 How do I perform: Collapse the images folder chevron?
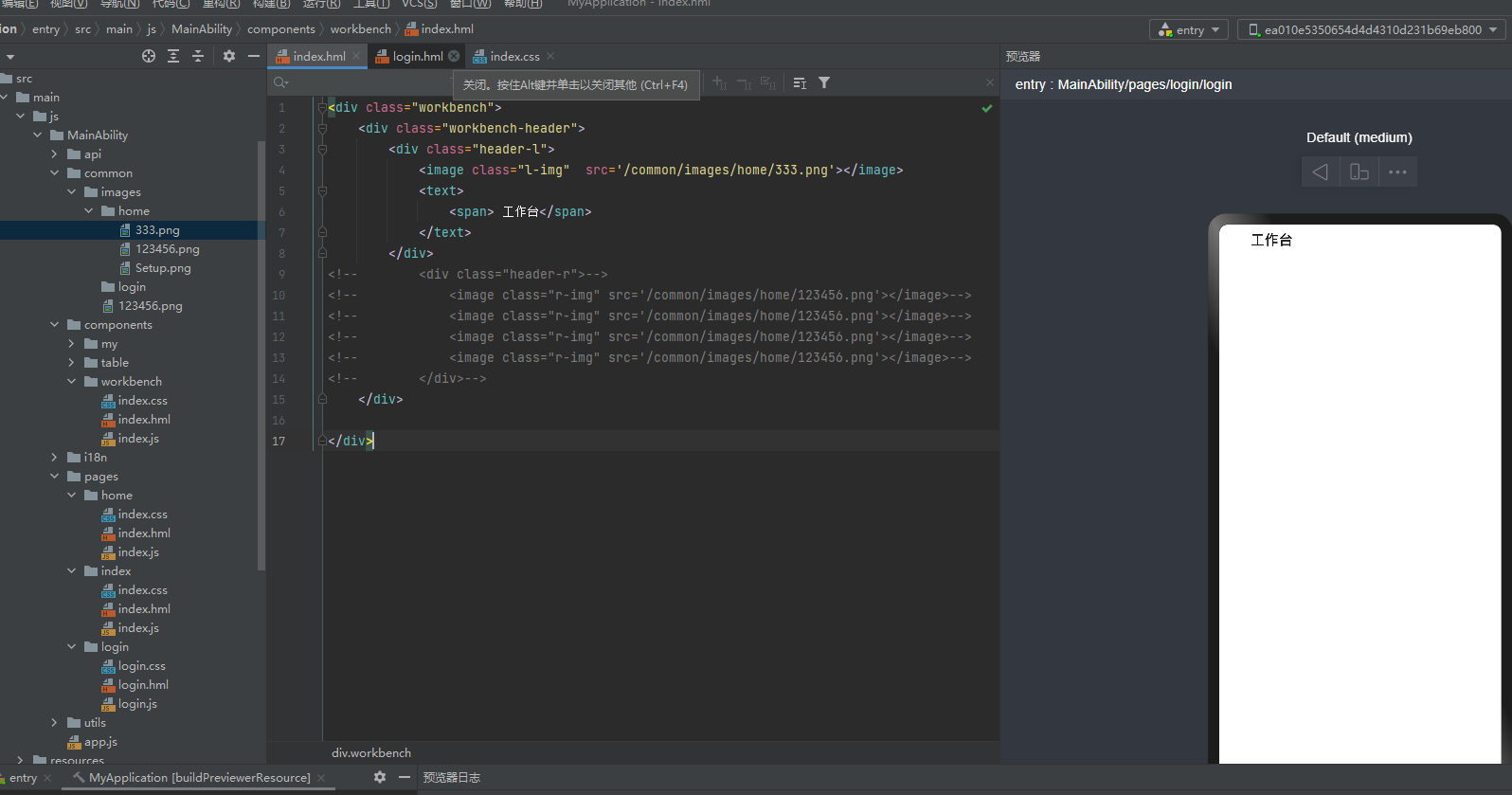pos(71,191)
